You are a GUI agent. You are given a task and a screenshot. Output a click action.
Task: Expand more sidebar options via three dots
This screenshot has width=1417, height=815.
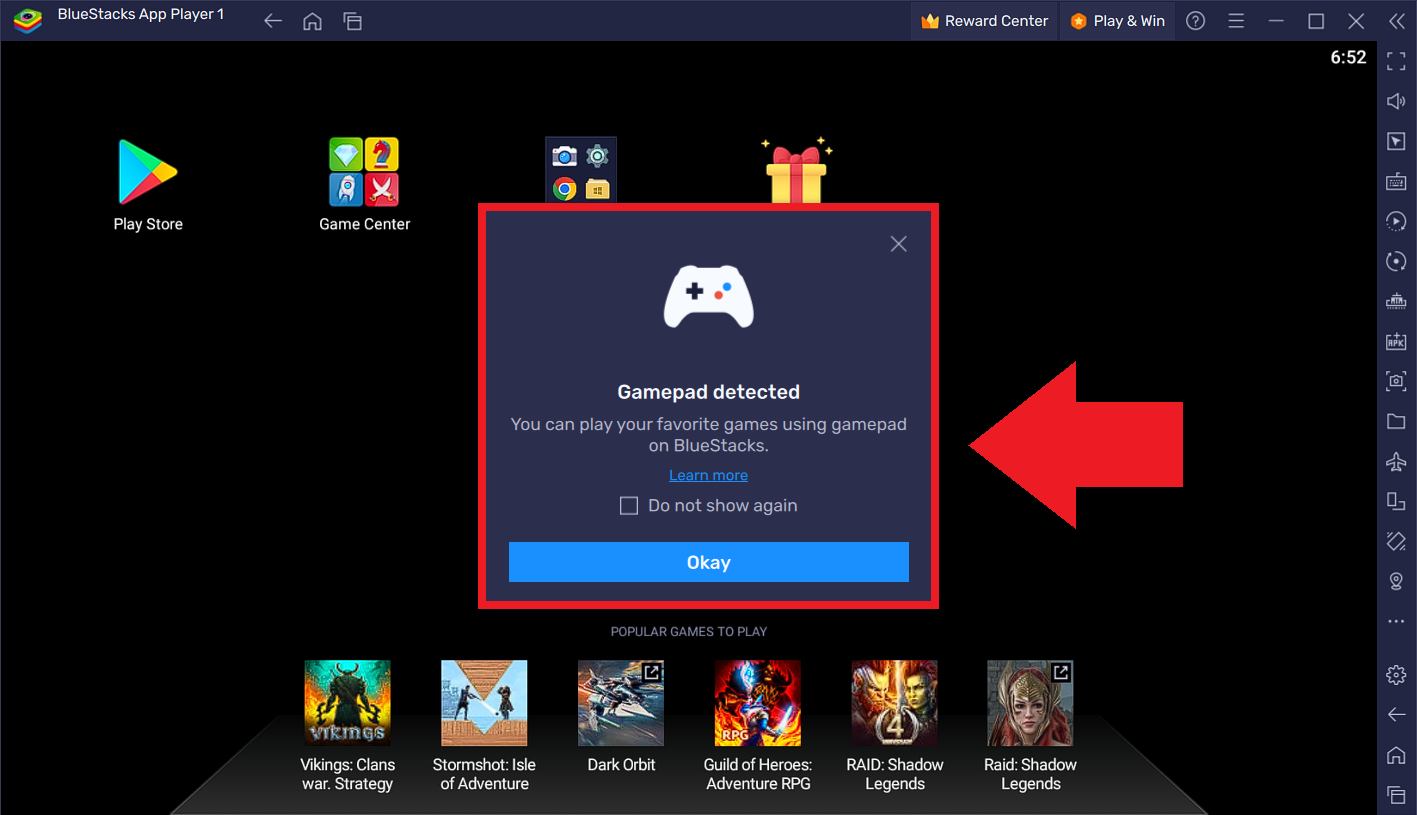[1395, 621]
